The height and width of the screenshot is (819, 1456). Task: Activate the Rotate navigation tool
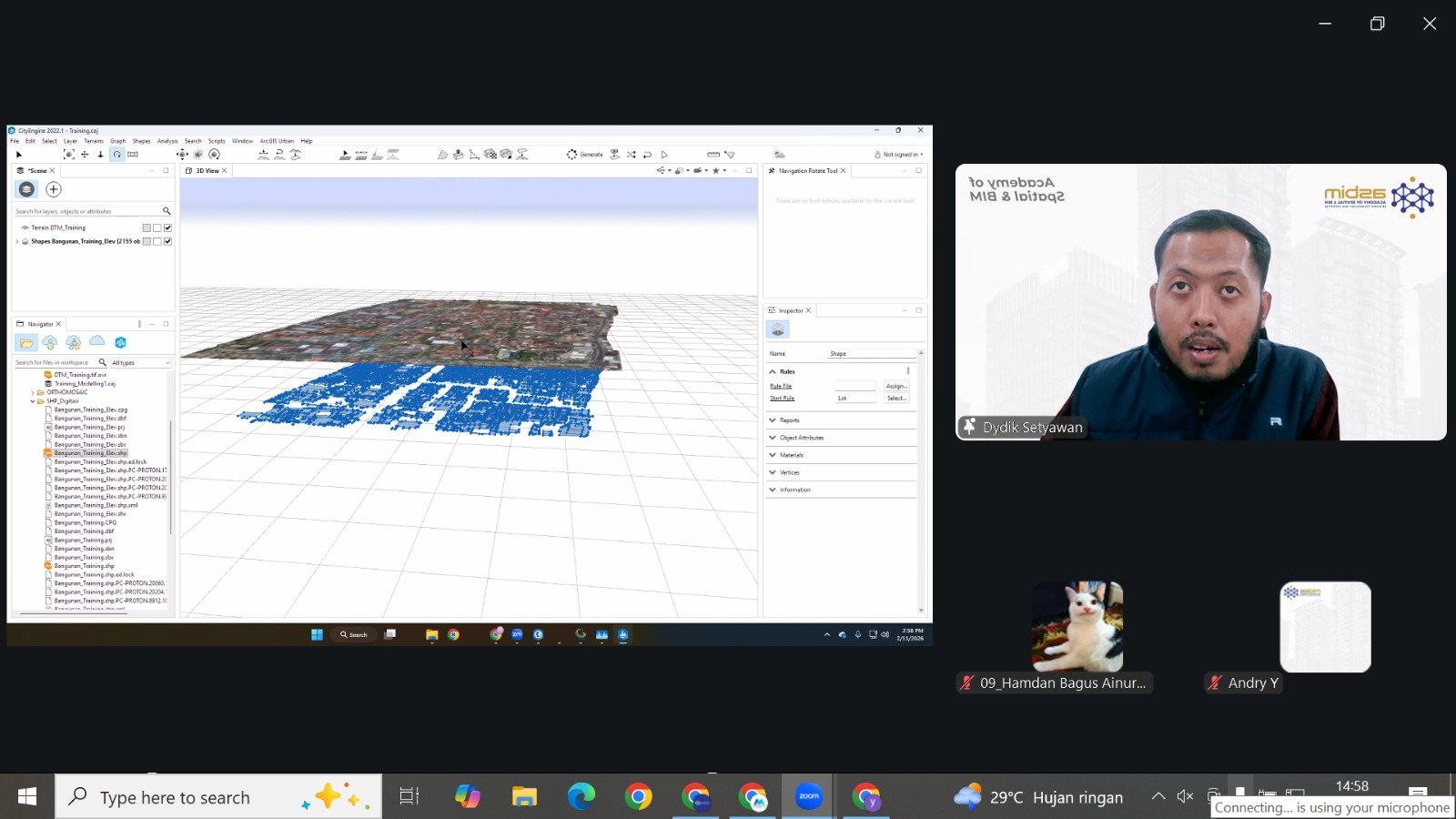(x=116, y=155)
